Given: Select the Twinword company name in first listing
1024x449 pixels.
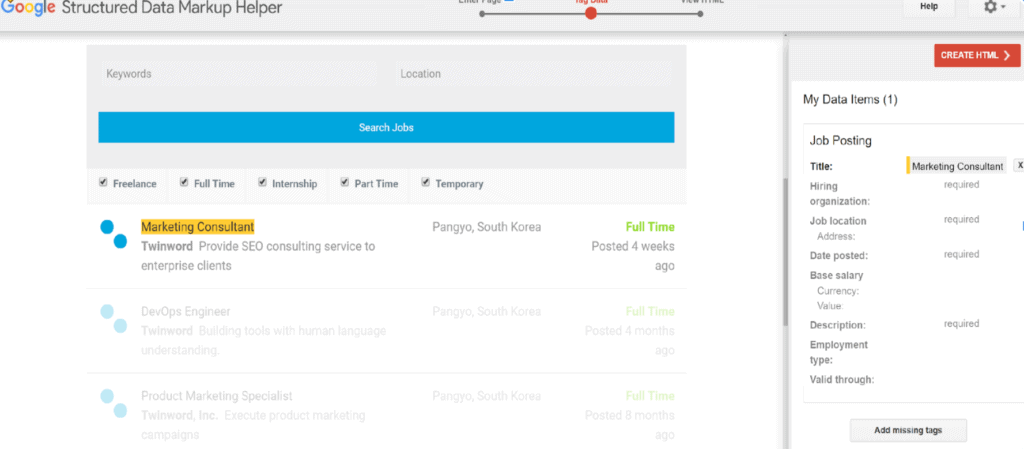Looking at the screenshot, I should (167, 247).
